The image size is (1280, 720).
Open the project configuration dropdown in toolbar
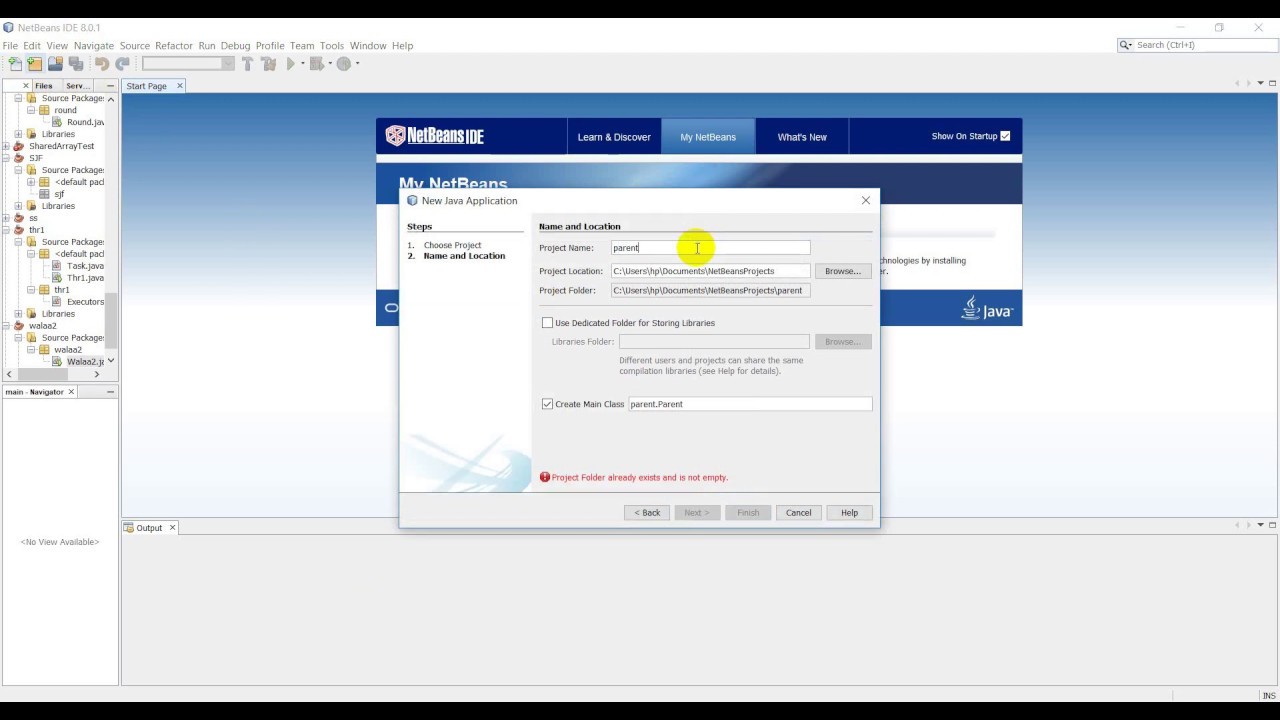point(188,64)
